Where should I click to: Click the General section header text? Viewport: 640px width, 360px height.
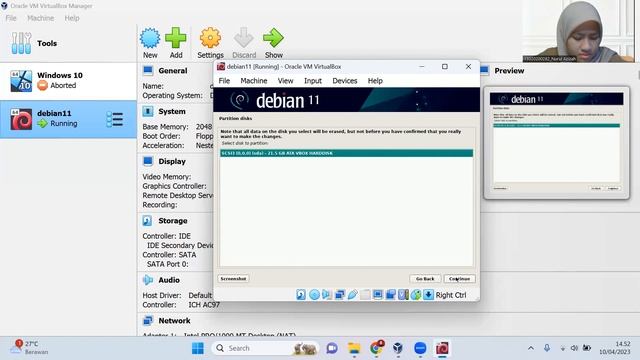(x=173, y=71)
